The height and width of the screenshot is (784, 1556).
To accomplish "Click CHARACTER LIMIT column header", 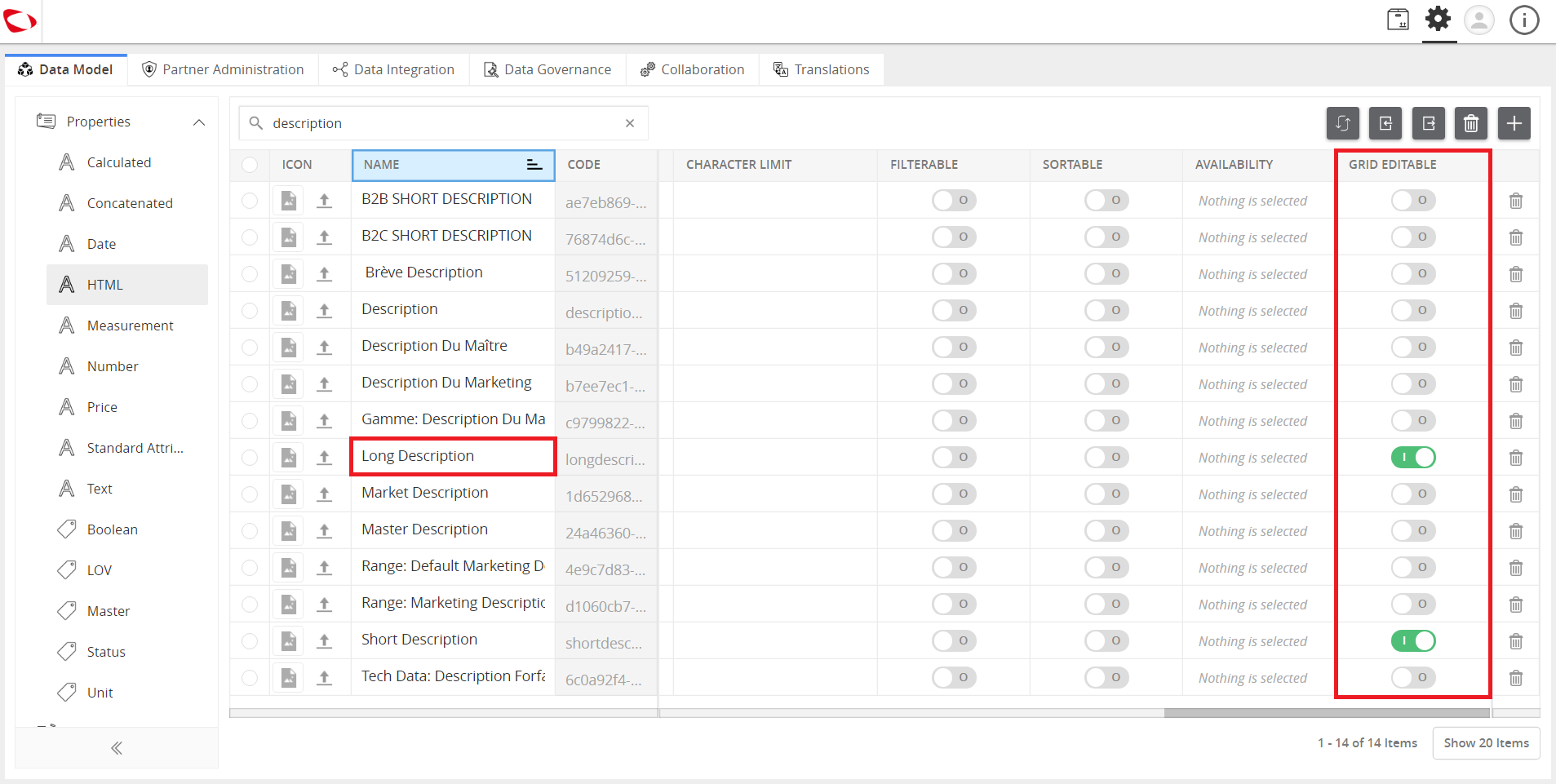I will [x=775, y=165].
